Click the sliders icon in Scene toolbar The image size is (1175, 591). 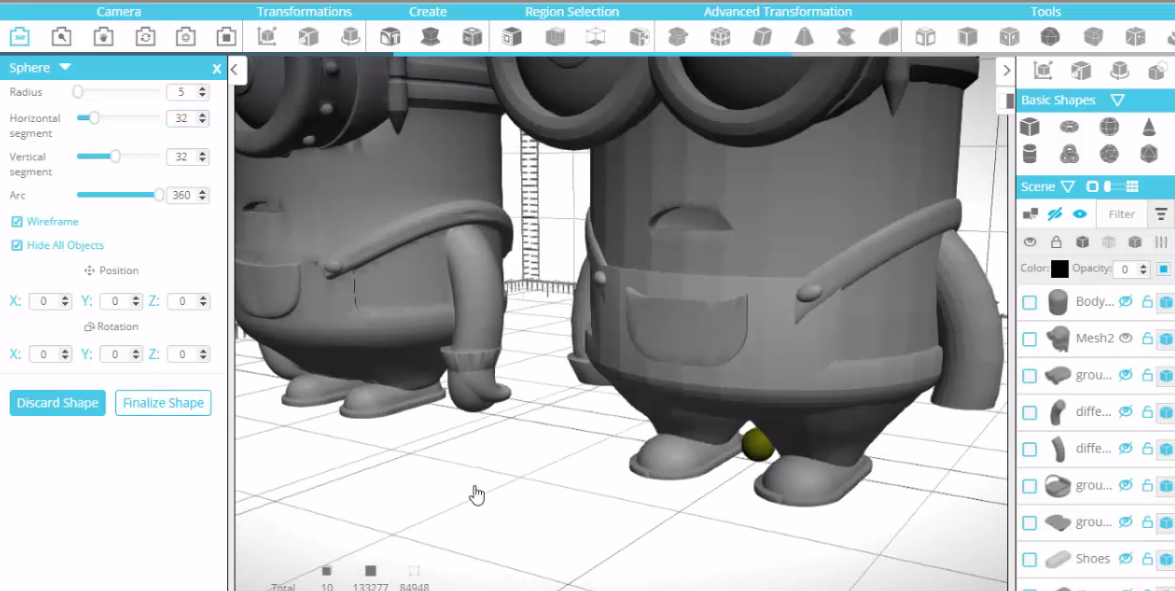coord(1161,242)
